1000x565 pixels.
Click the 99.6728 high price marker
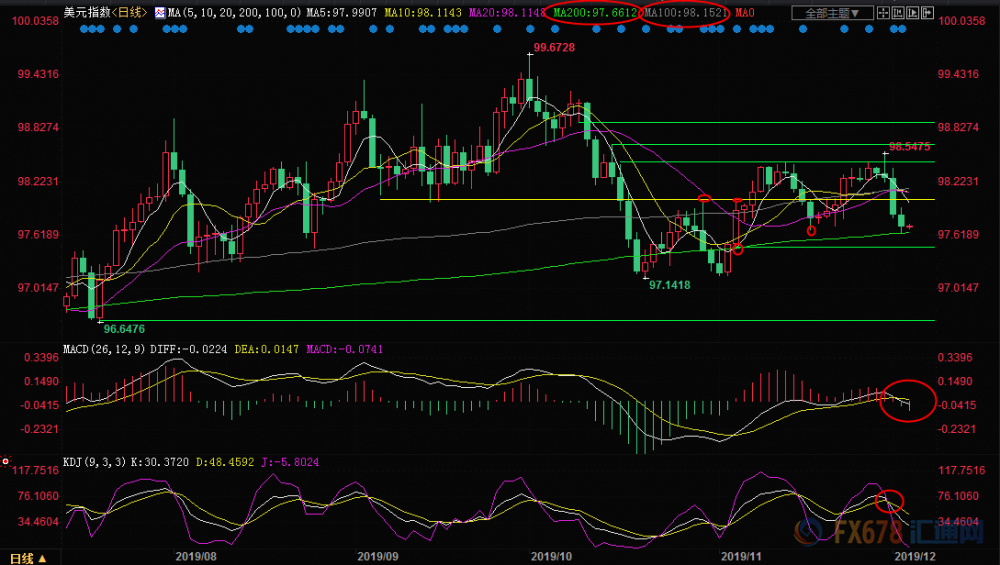pos(554,47)
